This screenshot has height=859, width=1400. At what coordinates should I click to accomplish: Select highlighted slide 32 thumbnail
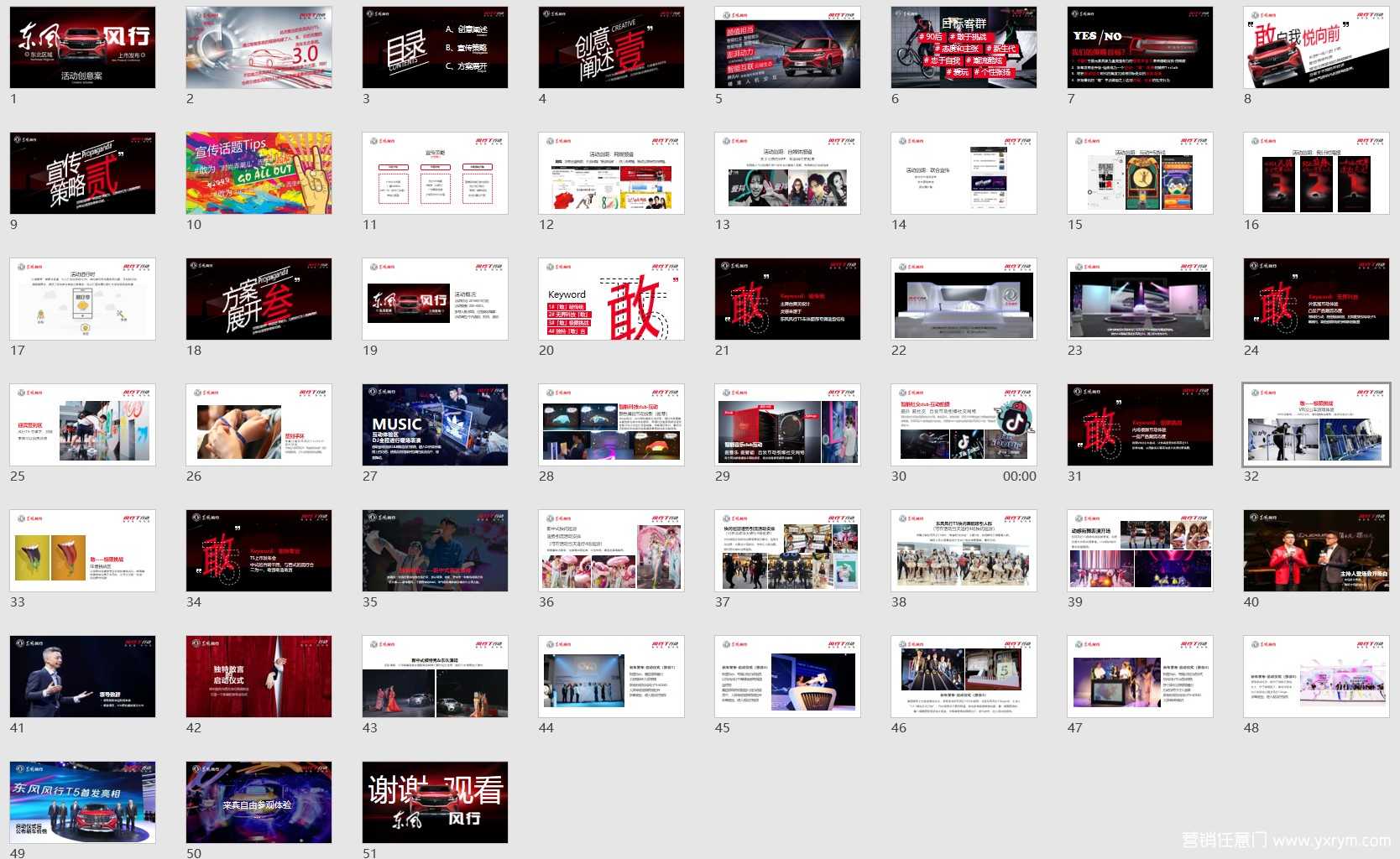(1316, 424)
